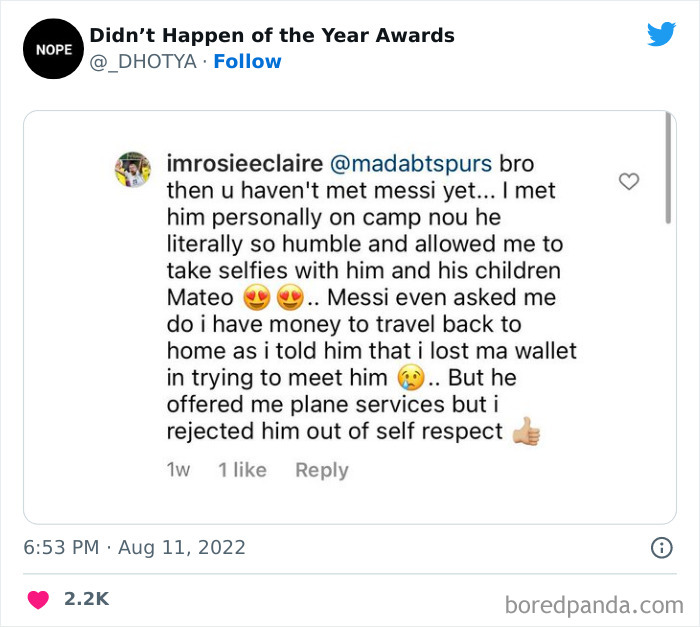Open Didn't Happen of the Year Awards profile
The width and height of the screenshot is (700, 627).
tap(272, 36)
